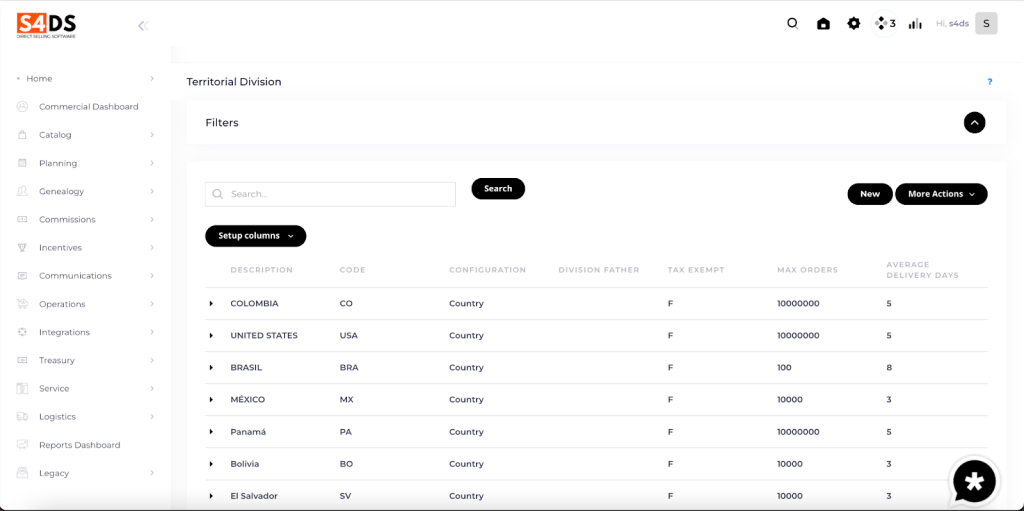This screenshot has height=511, width=1024.
Task: Collapse the sidebar with double-chevron icon
Action: coord(143,26)
